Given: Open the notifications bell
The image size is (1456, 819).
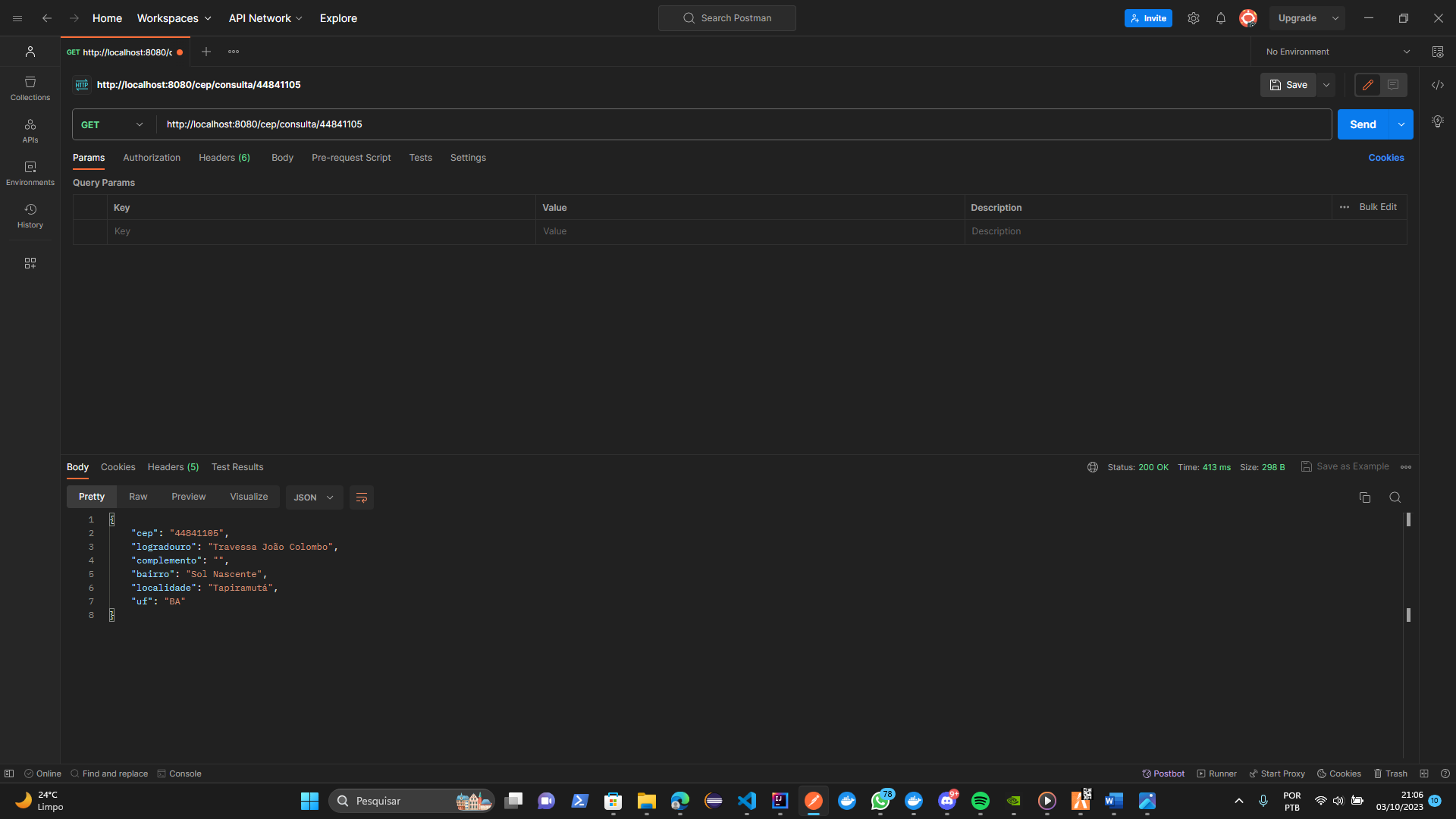Looking at the screenshot, I should pos(1220,18).
